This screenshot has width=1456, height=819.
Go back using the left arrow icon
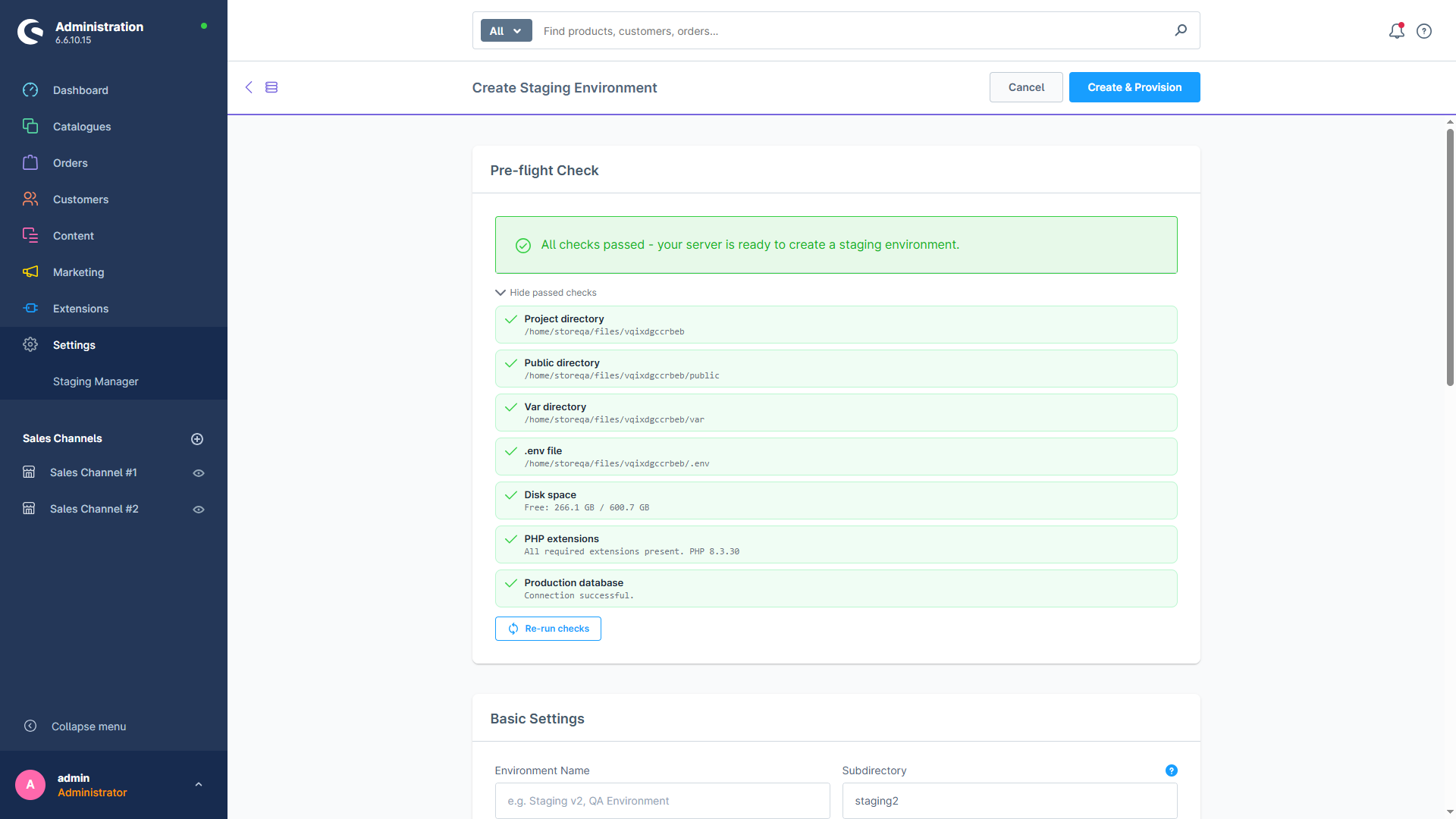click(x=249, y=87)
